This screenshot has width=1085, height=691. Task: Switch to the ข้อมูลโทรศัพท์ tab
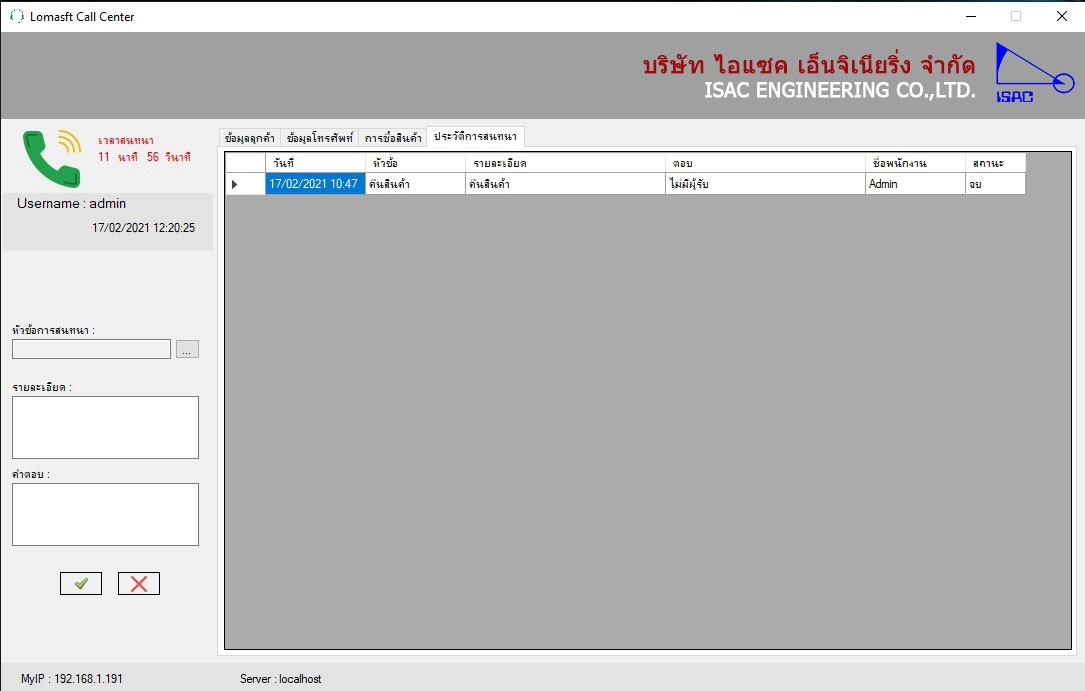[x=319, y=138]
